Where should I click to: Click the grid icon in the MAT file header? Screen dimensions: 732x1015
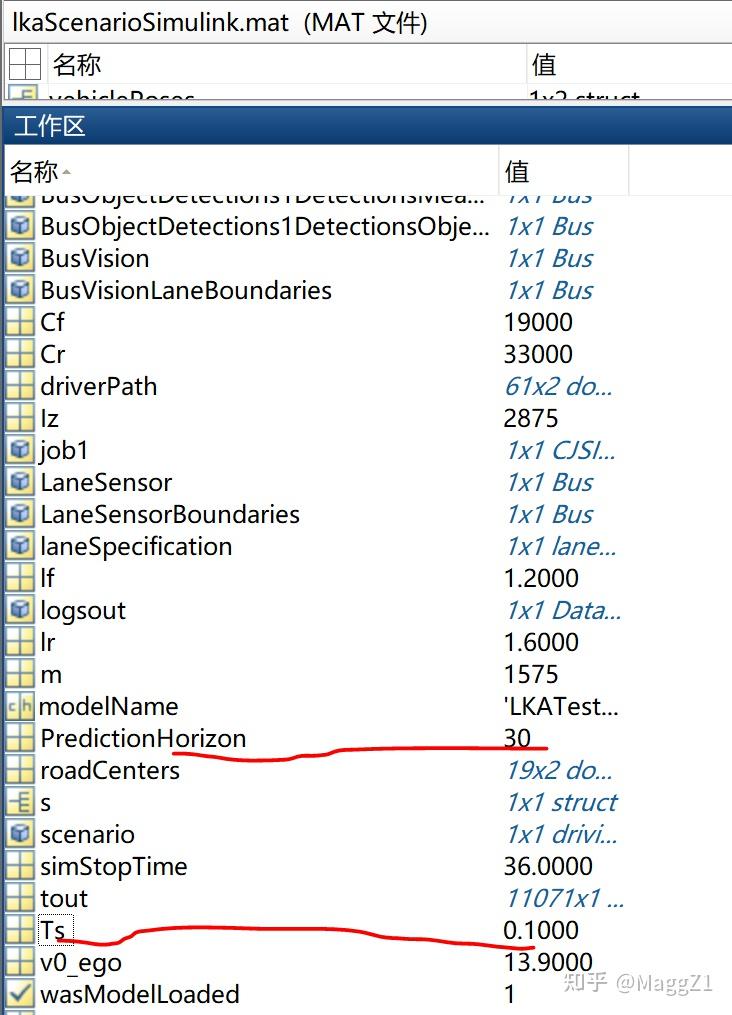tap(25, 63)
